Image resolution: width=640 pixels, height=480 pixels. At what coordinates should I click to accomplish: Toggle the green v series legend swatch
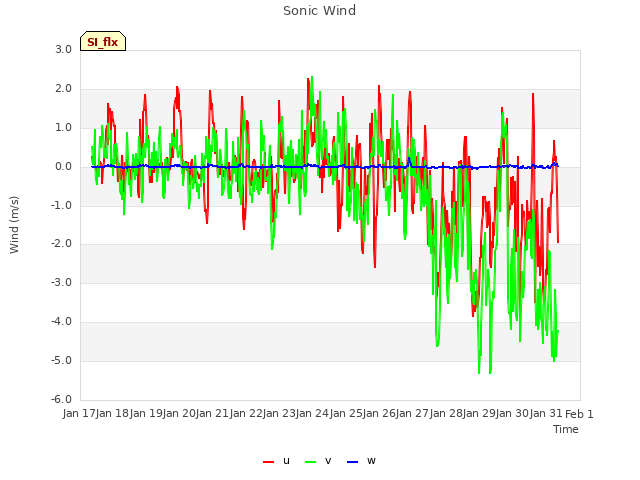click(311, 462)
